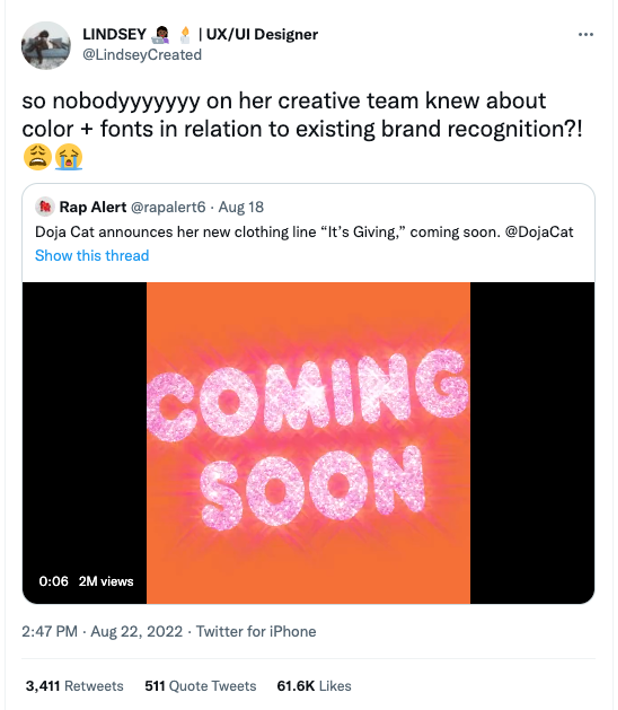Click the Twitter for iPhone source link

pyautogui.click(x=256, y=631)
